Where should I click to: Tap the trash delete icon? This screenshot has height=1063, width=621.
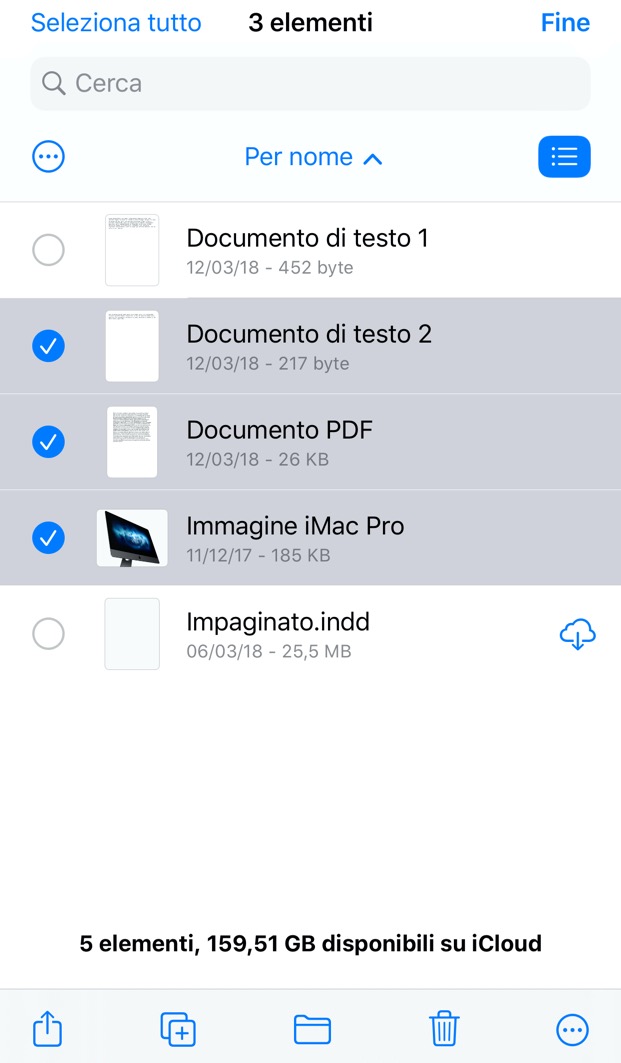[444, 1028]
